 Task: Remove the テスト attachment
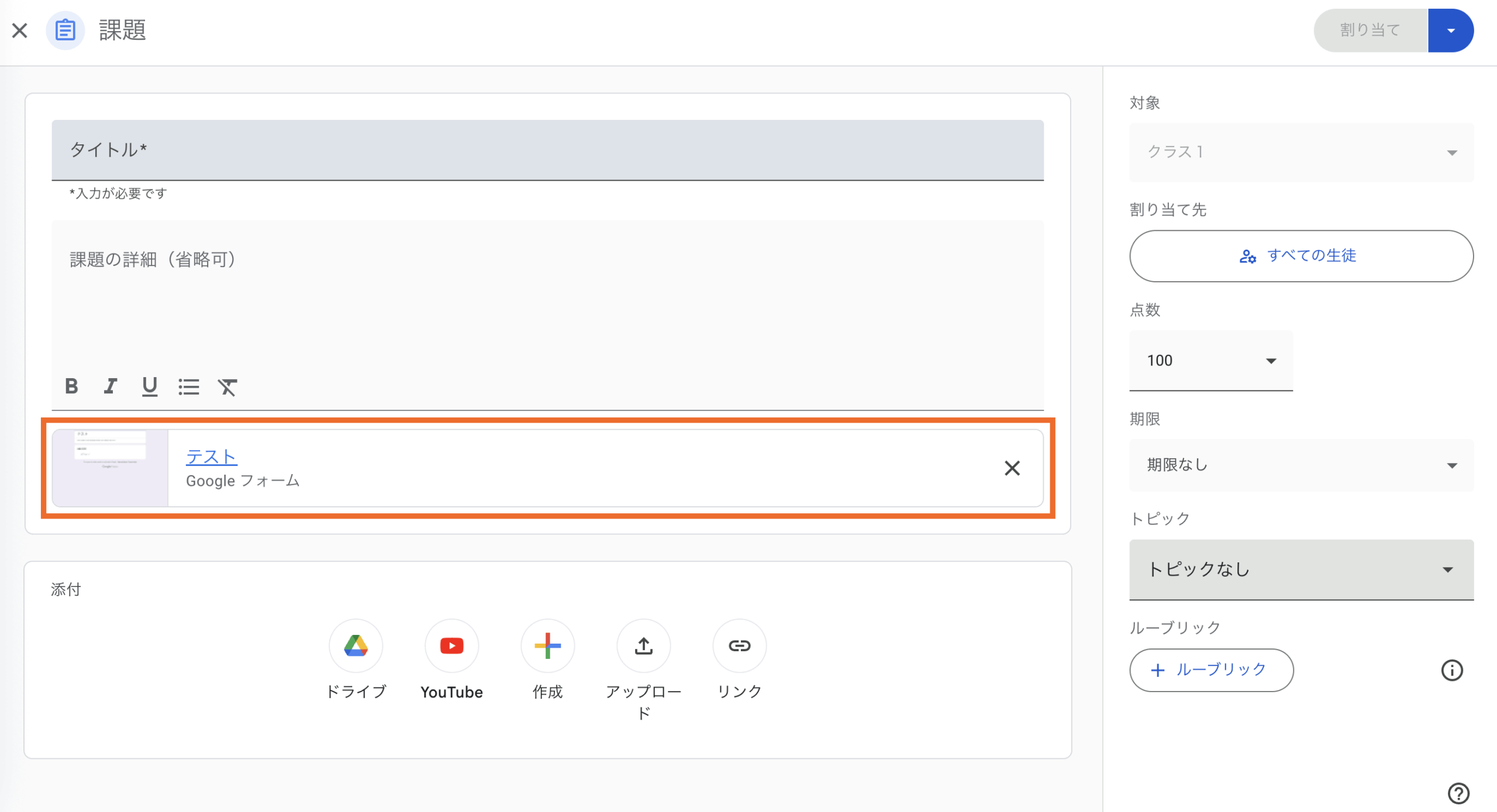pyautogui.click(x=1012, y=468)
